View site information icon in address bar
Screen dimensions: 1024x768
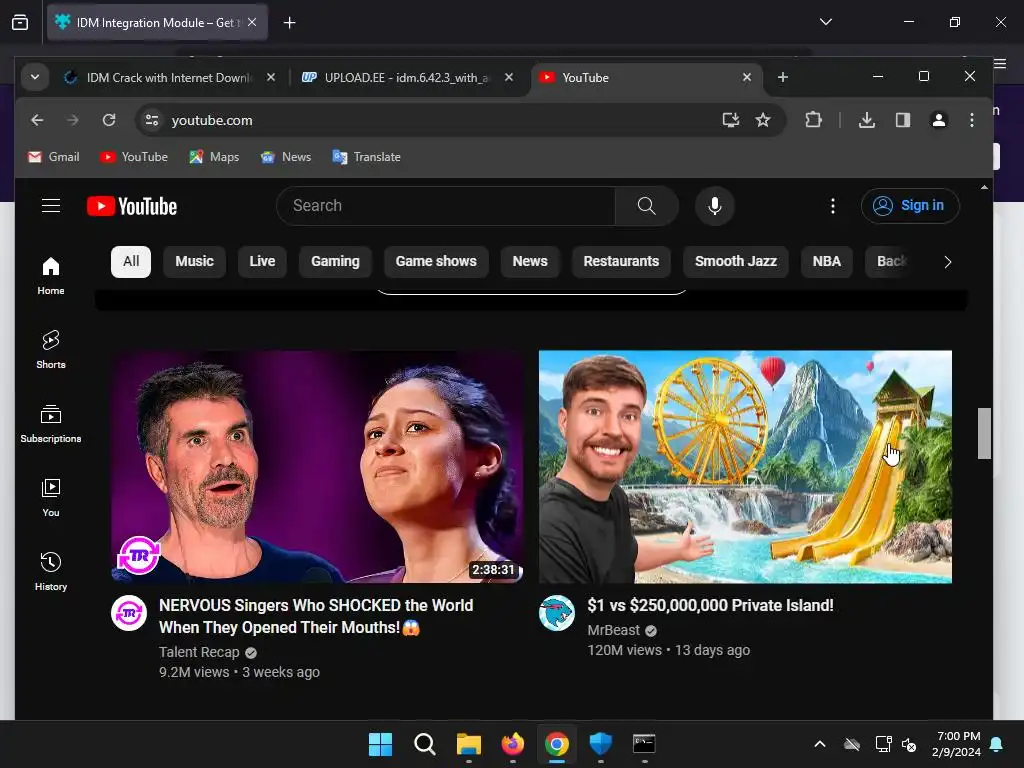(x=152, y=120)
